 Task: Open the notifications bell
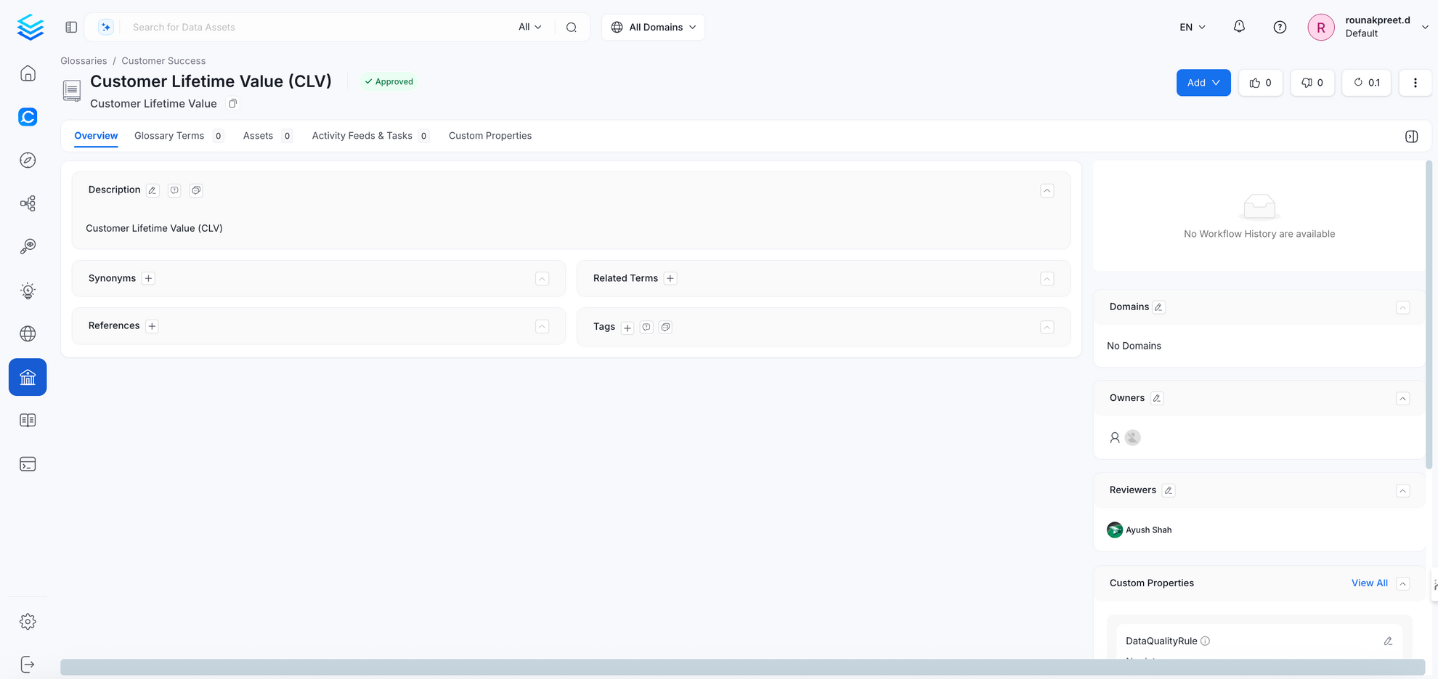1239,27
